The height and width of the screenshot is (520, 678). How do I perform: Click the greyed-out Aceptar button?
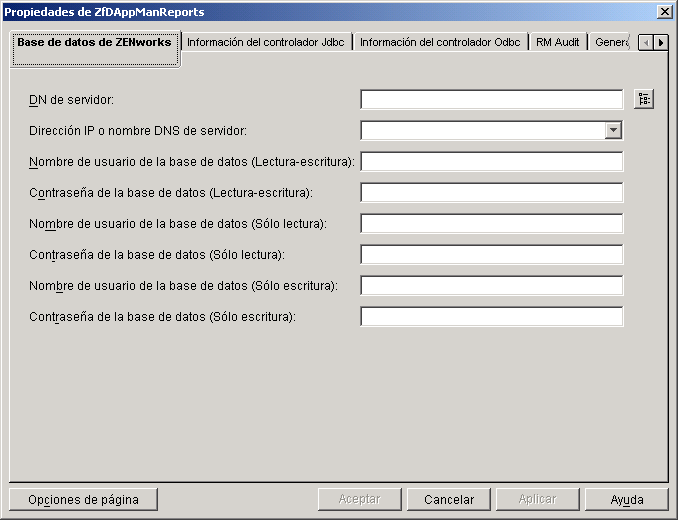[x=359, y=500]
